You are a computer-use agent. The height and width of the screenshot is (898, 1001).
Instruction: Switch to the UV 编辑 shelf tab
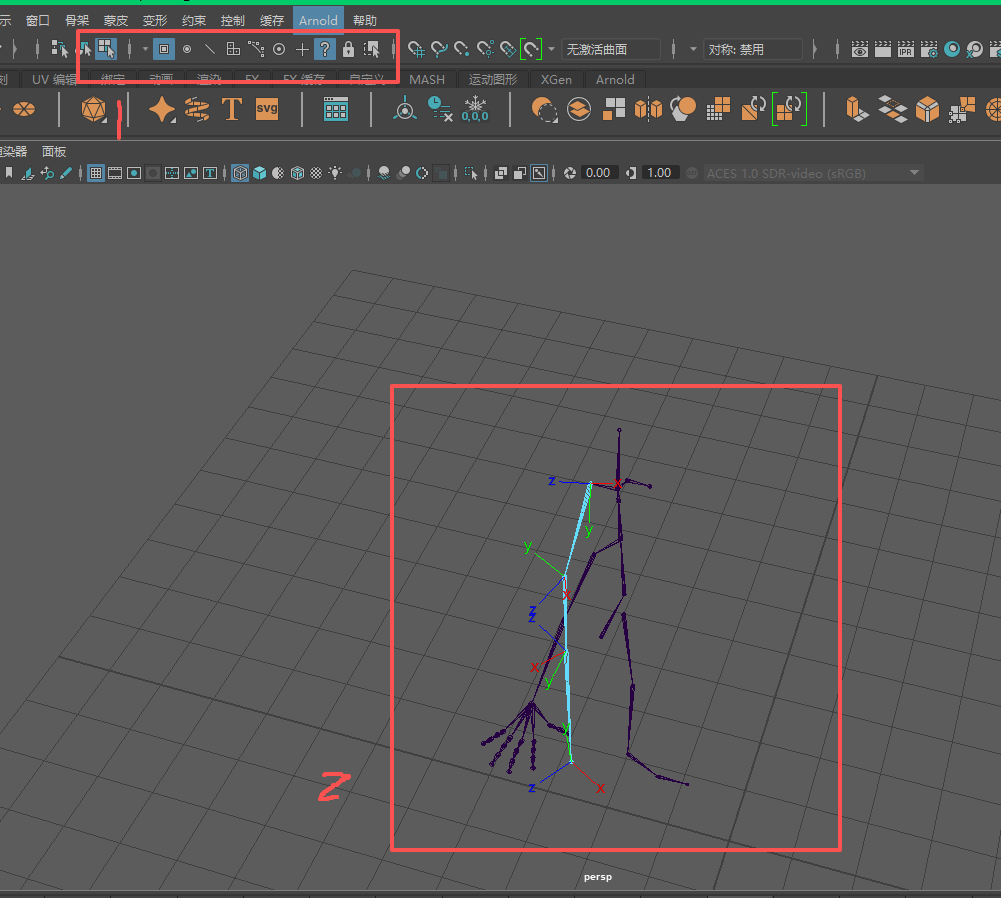click(x=54, y=79)
